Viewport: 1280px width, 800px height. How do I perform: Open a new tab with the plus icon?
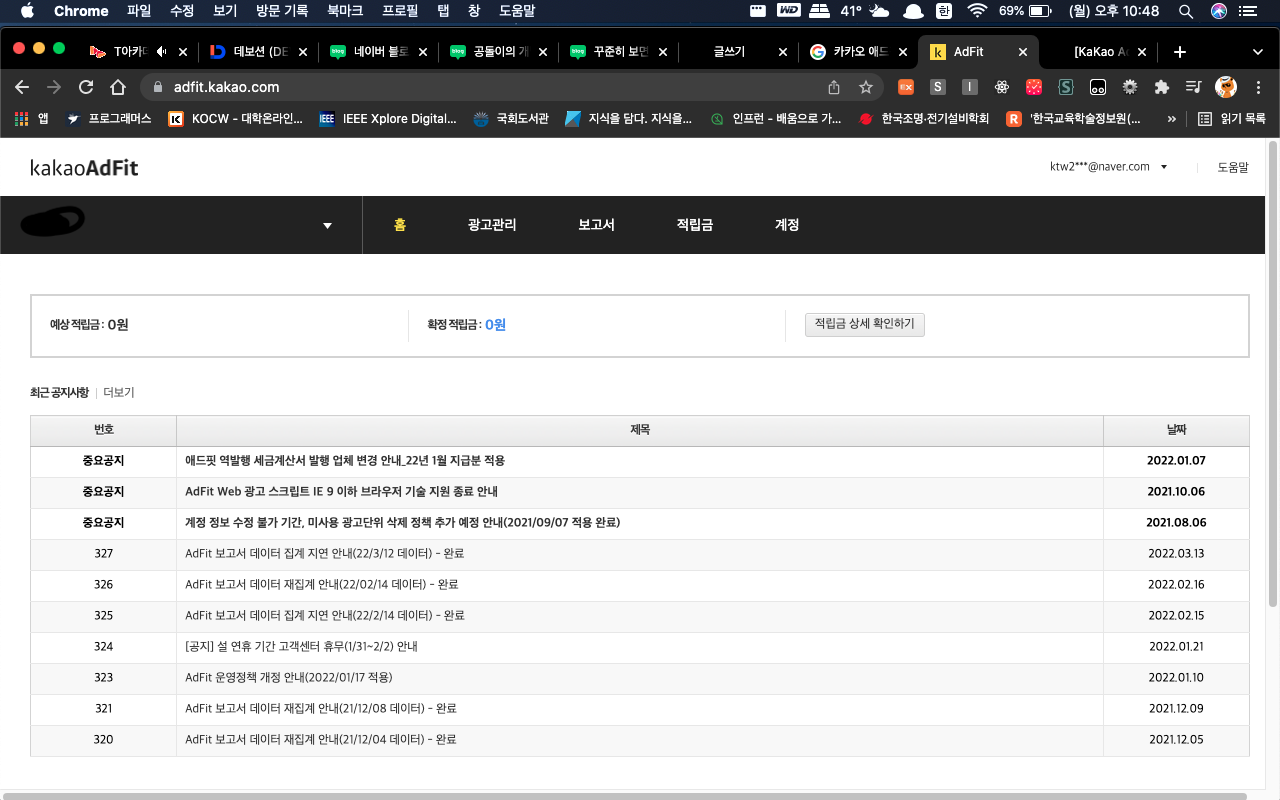[1180, 51]
